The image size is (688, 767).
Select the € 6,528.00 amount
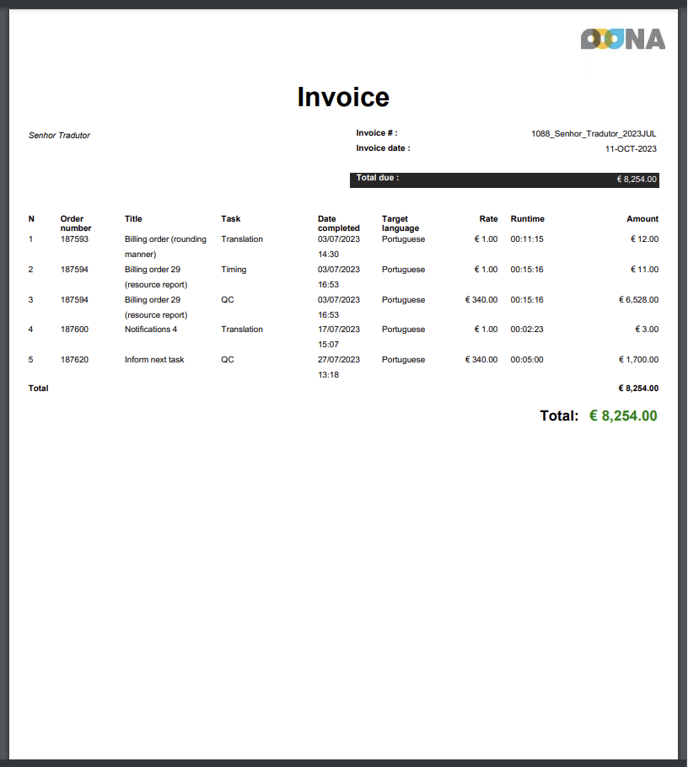(638, 299)
